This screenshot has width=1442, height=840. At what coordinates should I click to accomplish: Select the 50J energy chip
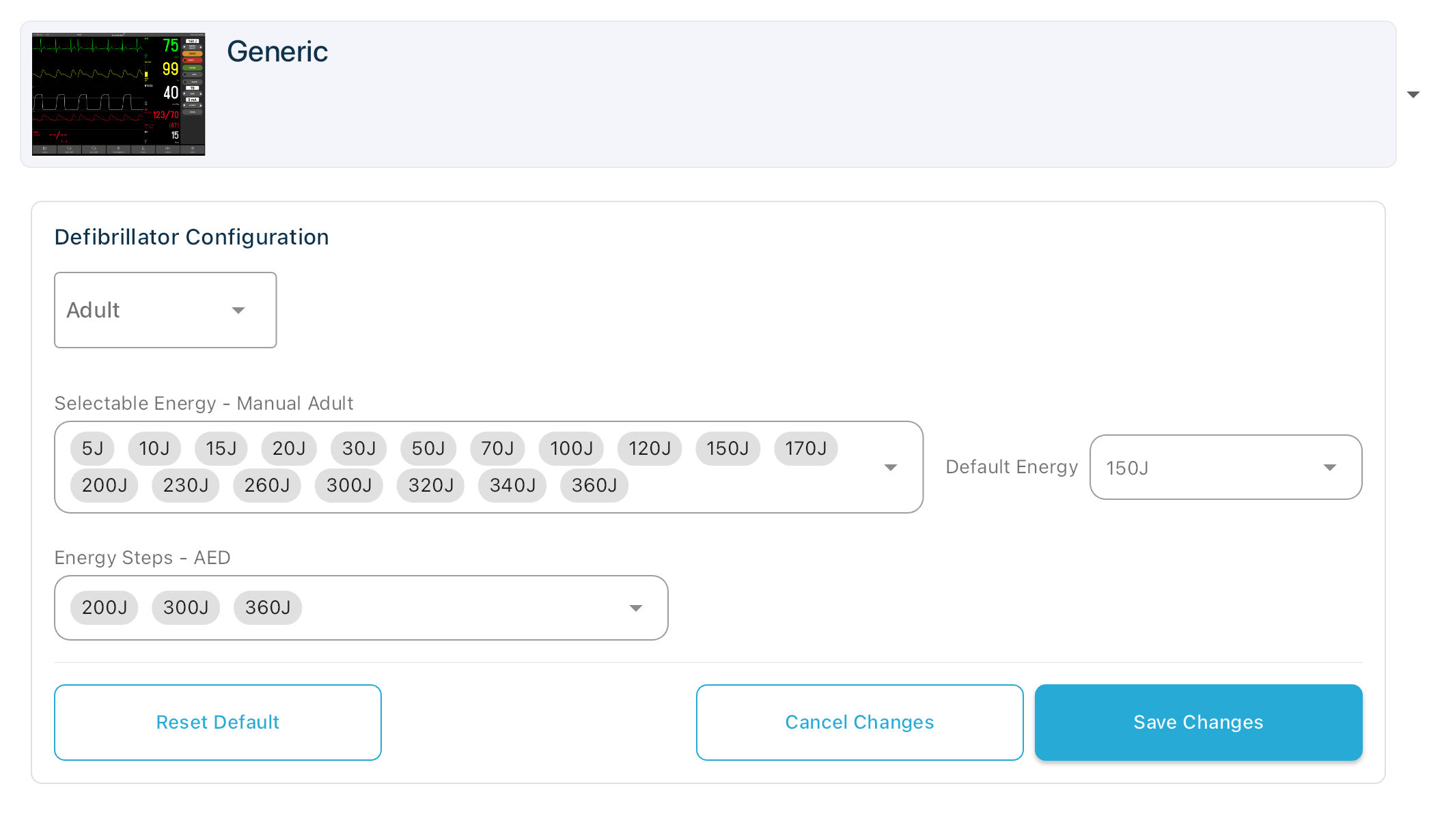[x=428, y=449]
